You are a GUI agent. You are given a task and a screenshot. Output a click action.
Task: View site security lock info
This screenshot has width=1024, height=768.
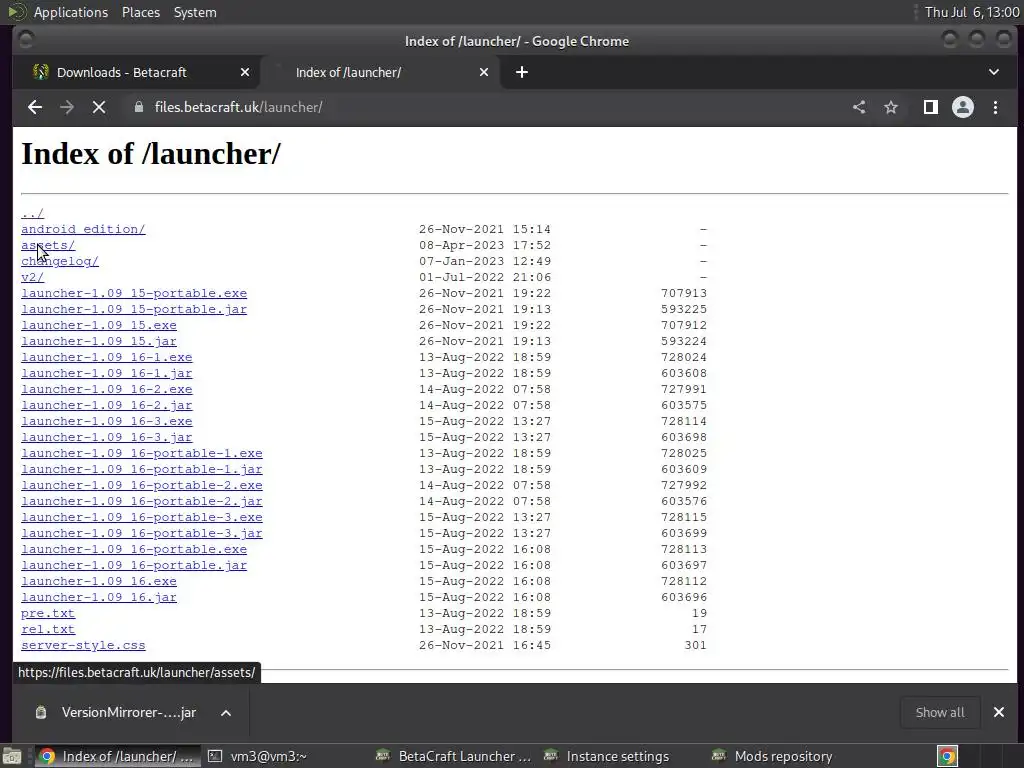coord(138,107)
